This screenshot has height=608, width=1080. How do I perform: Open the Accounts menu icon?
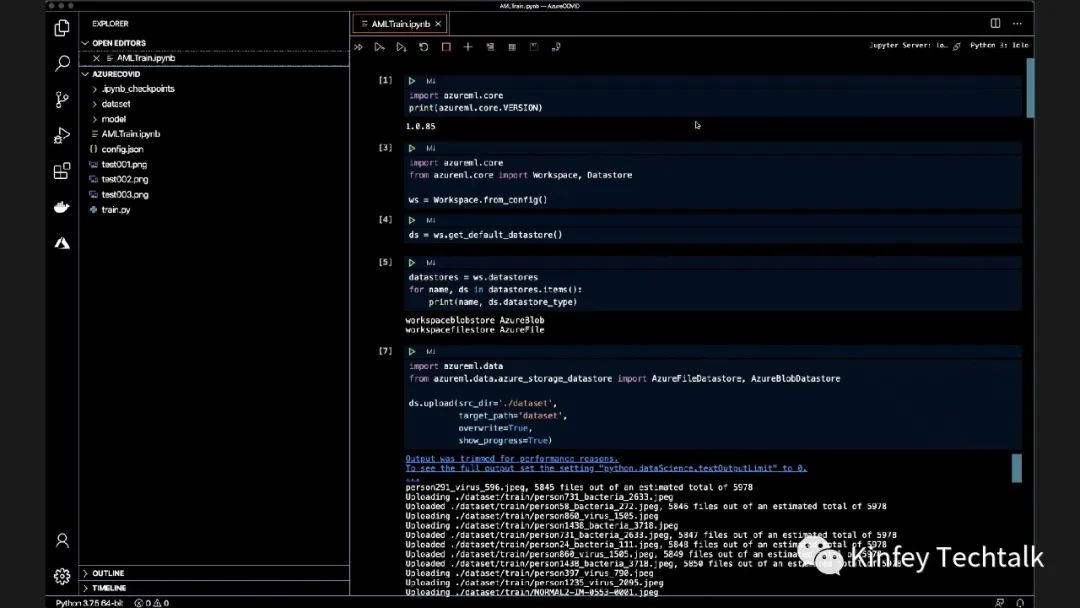click(62, 541)
